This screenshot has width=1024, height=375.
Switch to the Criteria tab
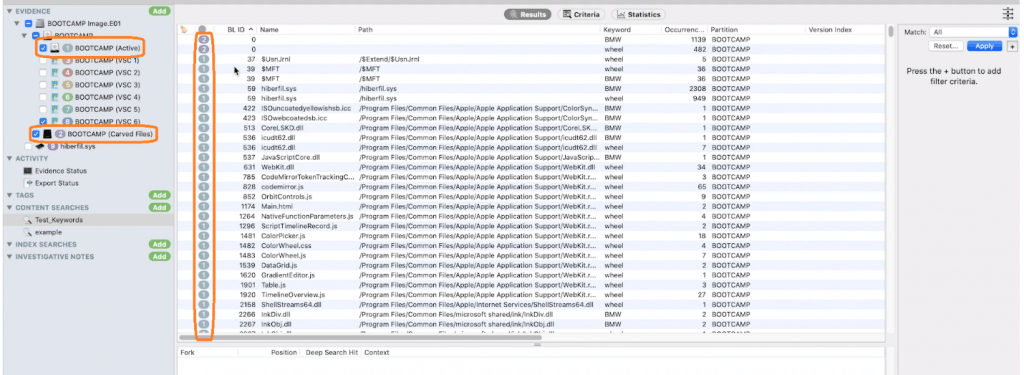click(581, 14)
